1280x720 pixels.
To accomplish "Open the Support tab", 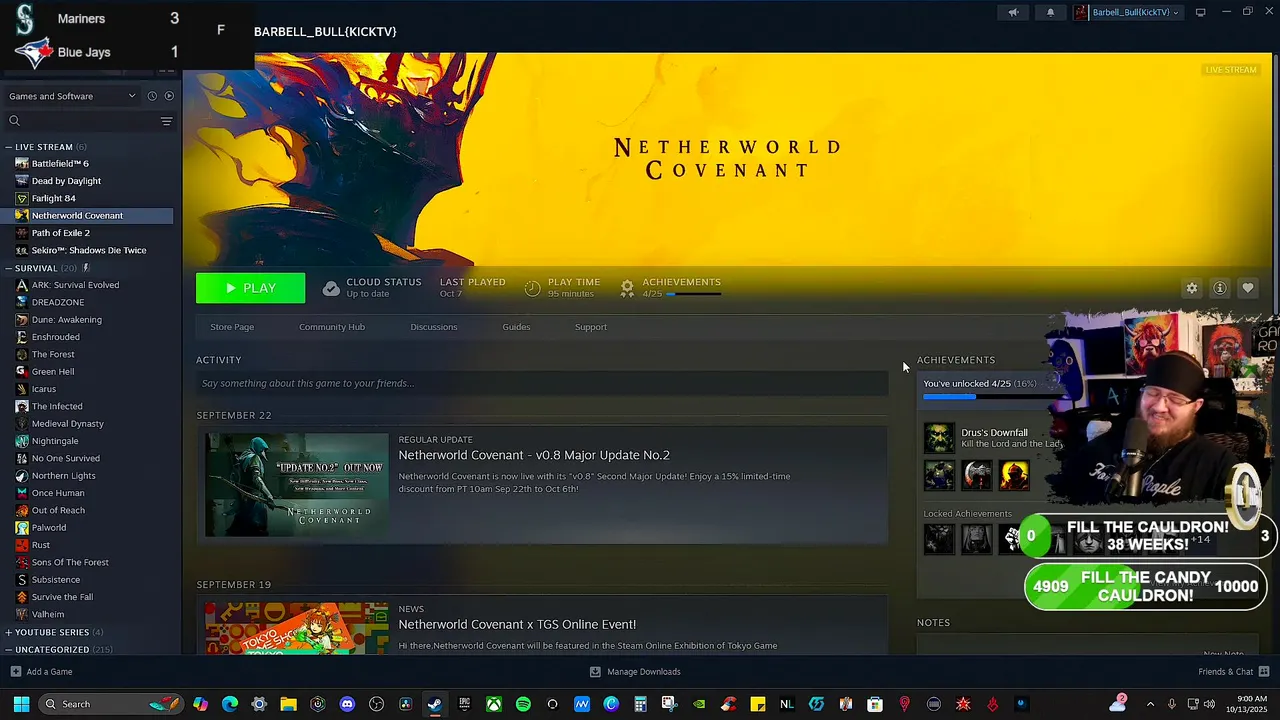I will [591, 327].
